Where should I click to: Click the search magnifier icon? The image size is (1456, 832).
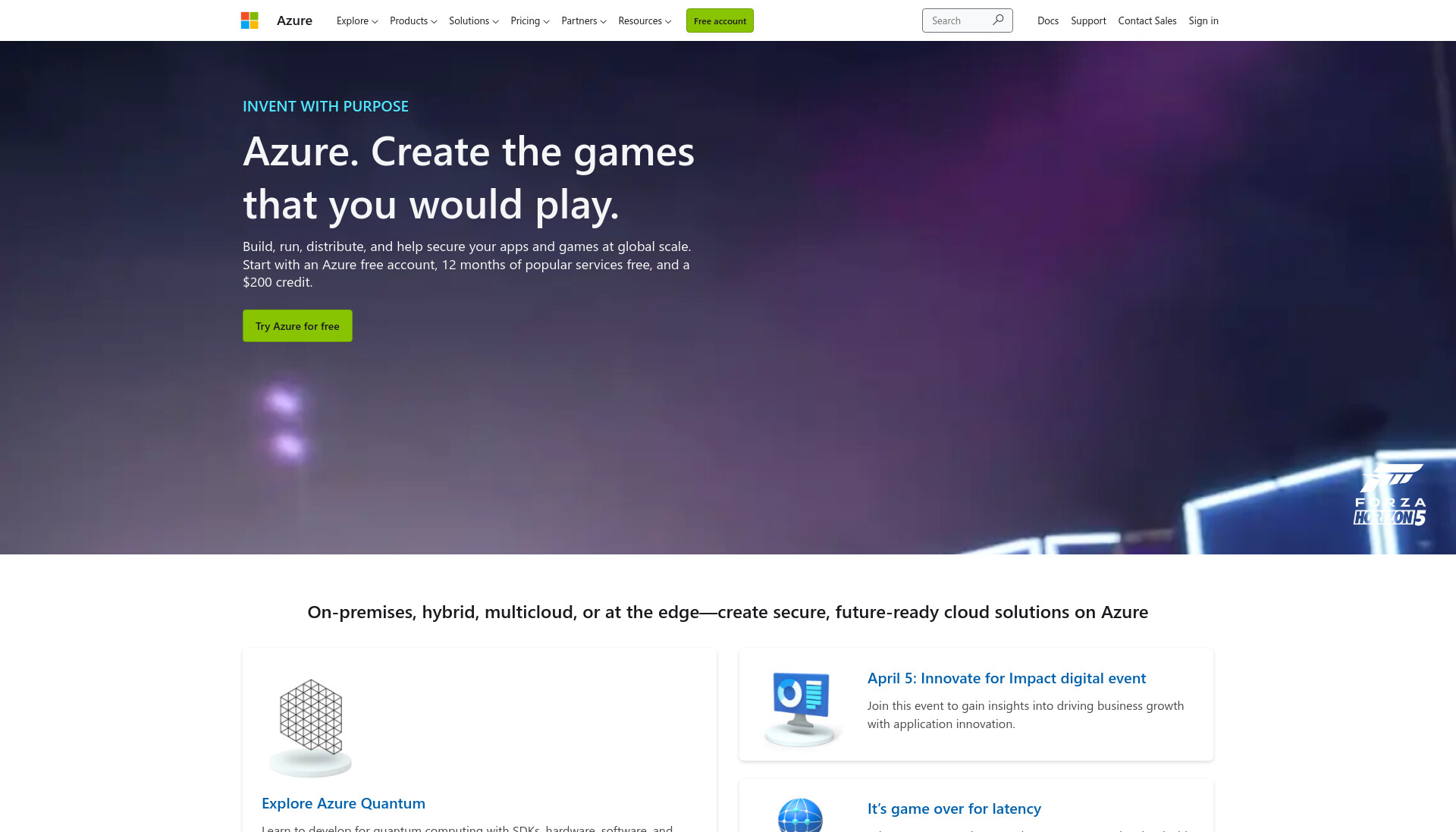click(998, 20)
